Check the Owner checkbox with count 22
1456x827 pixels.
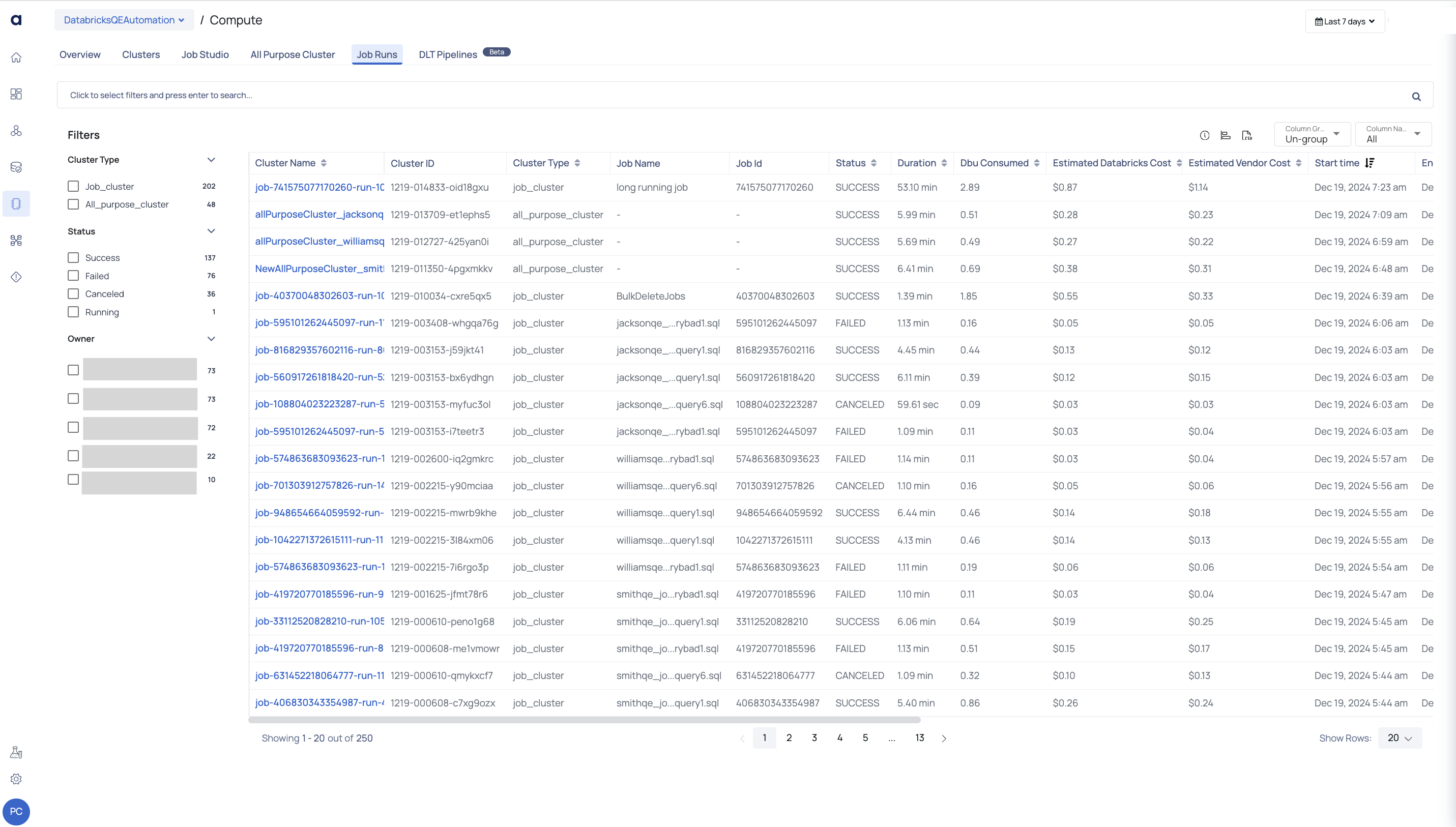click(73, 456)
